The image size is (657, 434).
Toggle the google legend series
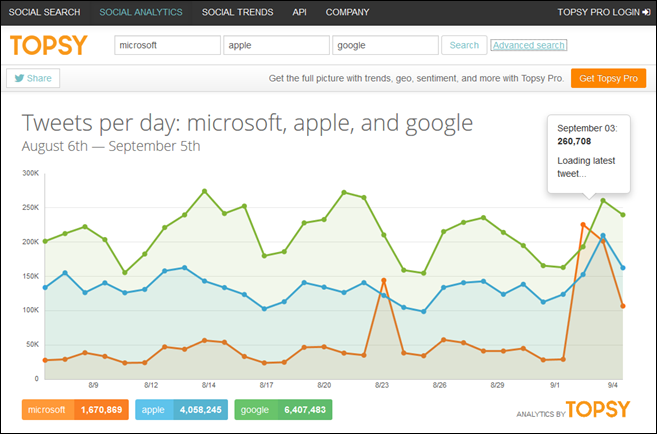click(283, 409)
